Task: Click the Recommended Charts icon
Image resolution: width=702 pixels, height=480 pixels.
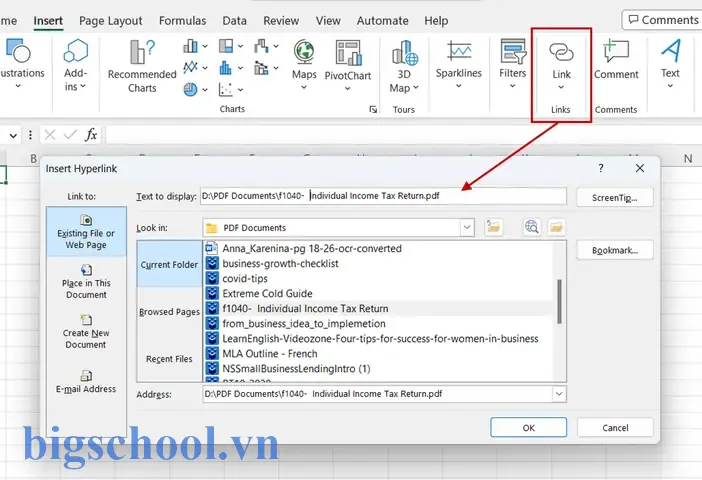Action: pos(142,52)
